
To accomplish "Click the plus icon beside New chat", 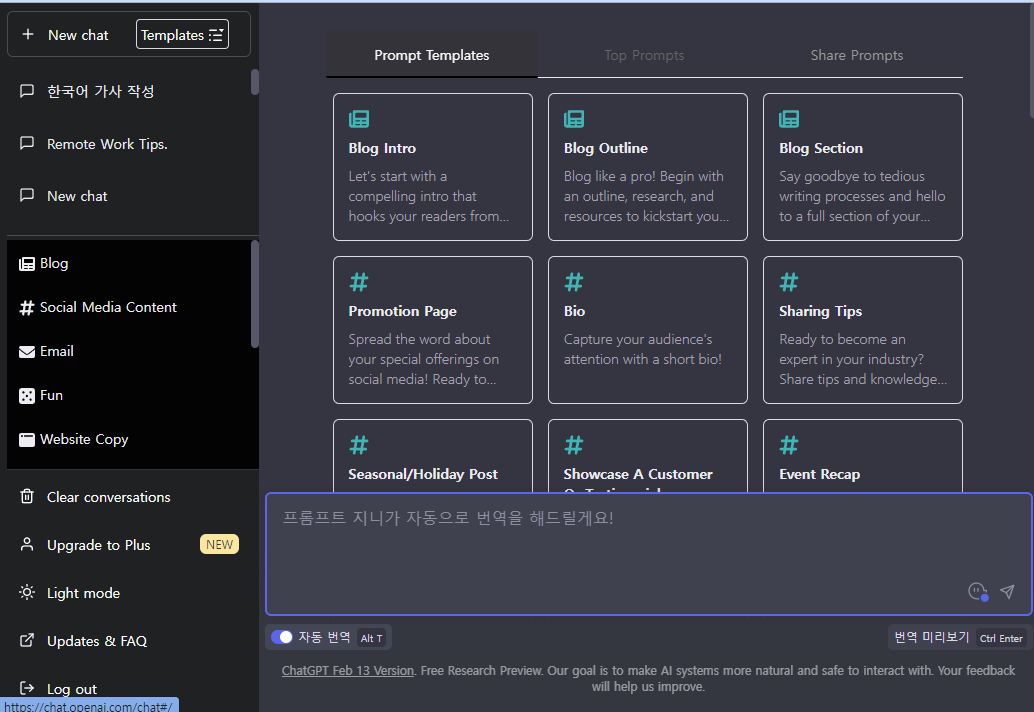I will click(28, 34).
